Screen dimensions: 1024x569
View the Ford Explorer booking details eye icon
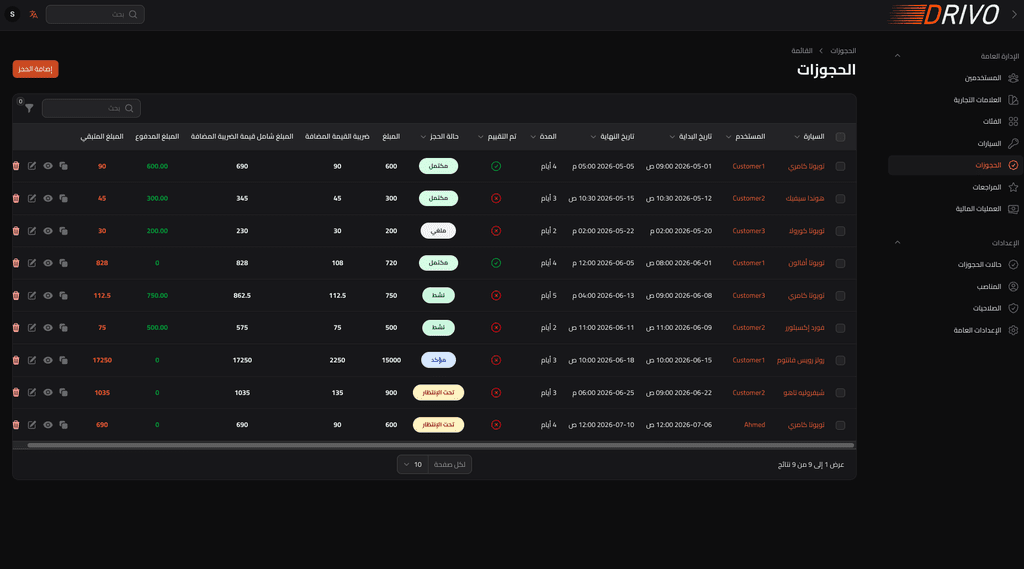[x=48, y=327]
